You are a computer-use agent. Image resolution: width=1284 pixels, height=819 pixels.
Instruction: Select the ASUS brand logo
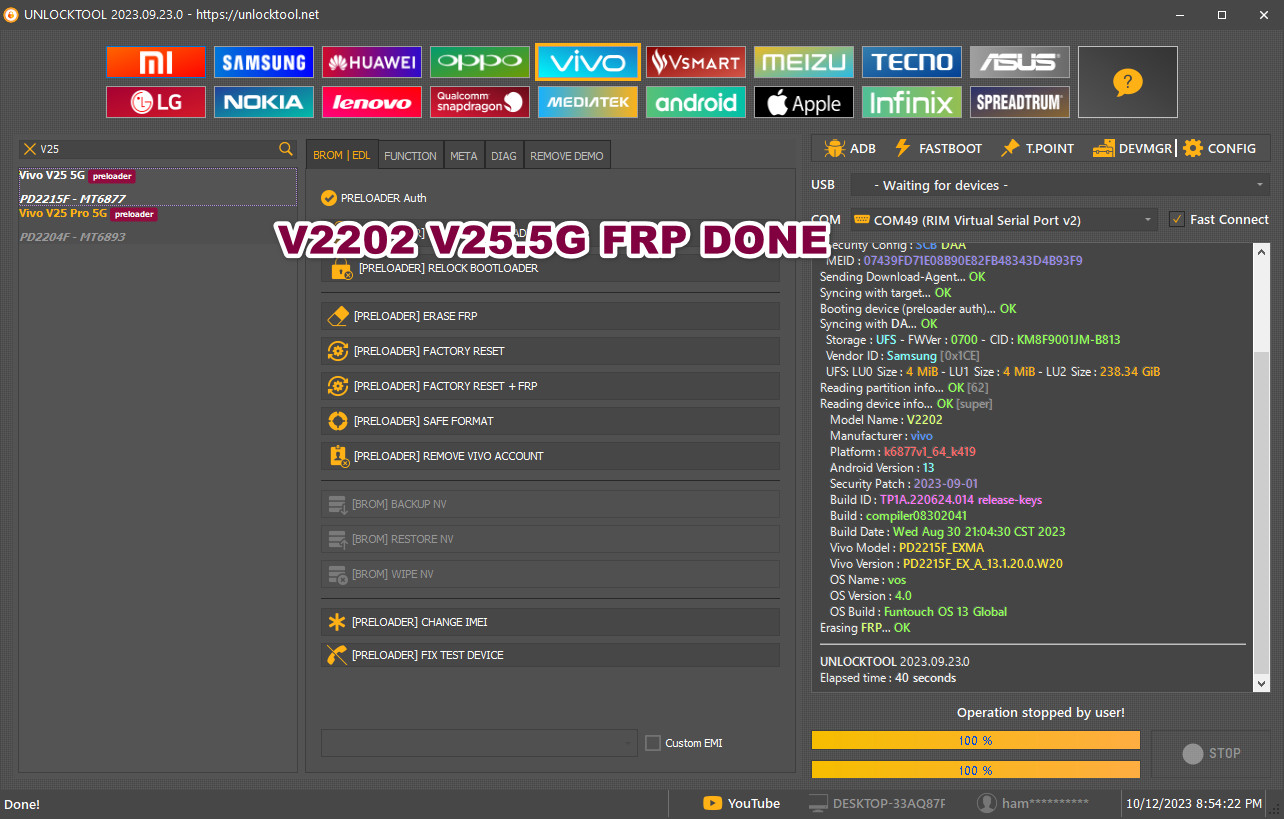pos(1020,62)
